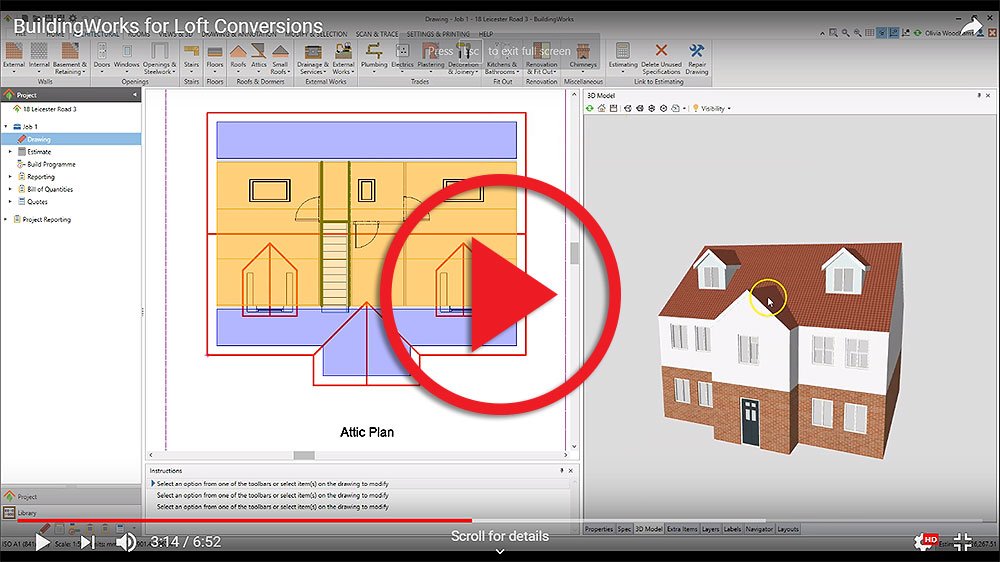Click the large red play button
Screen dimensions: 1000x562
pyautogui.click(x=500, y=294)
